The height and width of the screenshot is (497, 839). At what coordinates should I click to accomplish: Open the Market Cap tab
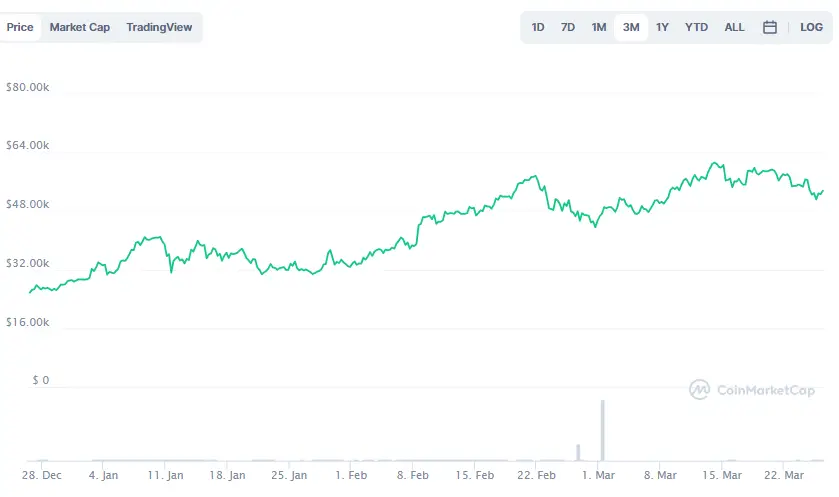click(x=80, y=27)
